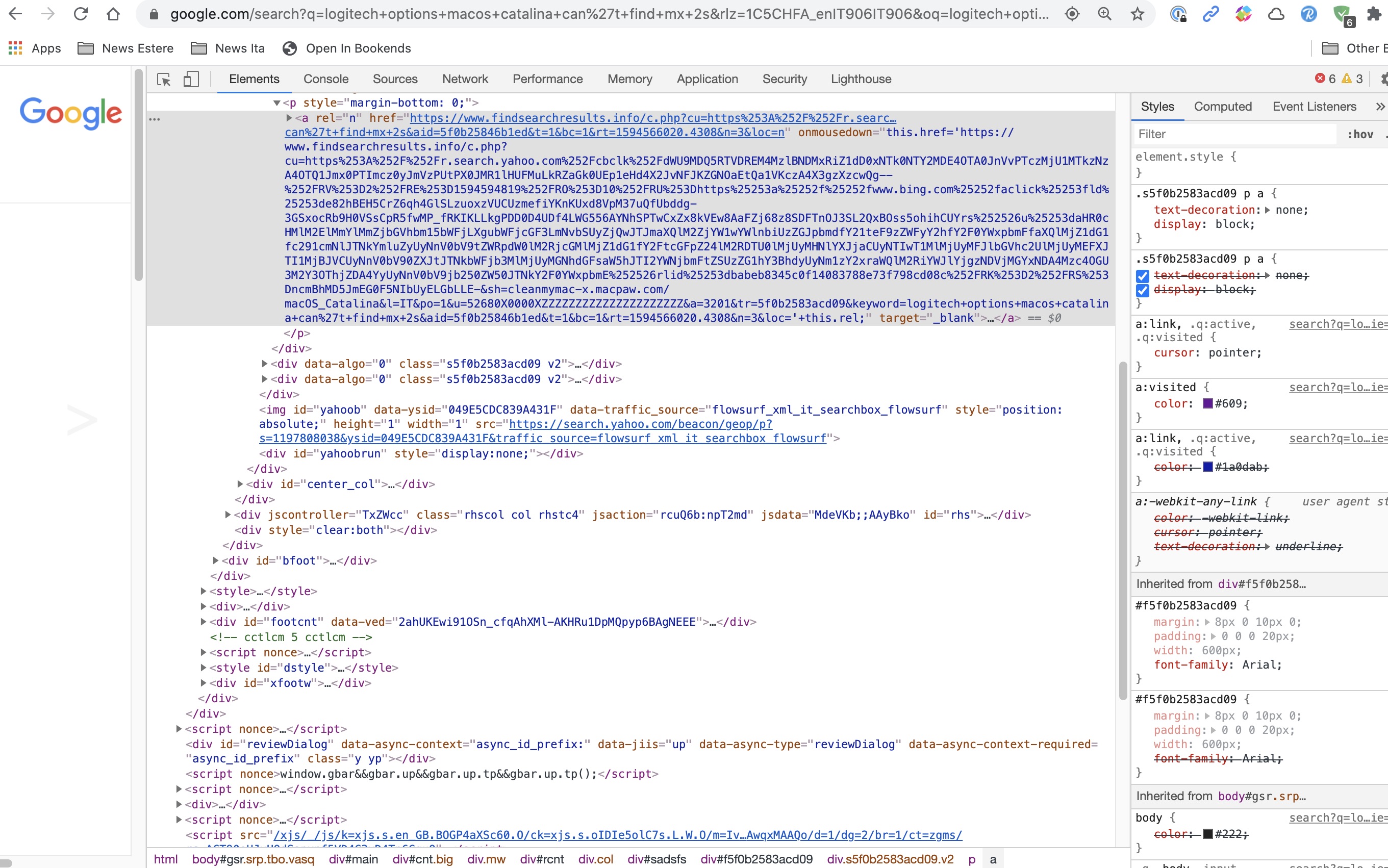
Task: Open the Chrome extensions puzzle icon
Action: coord(1375,14)
